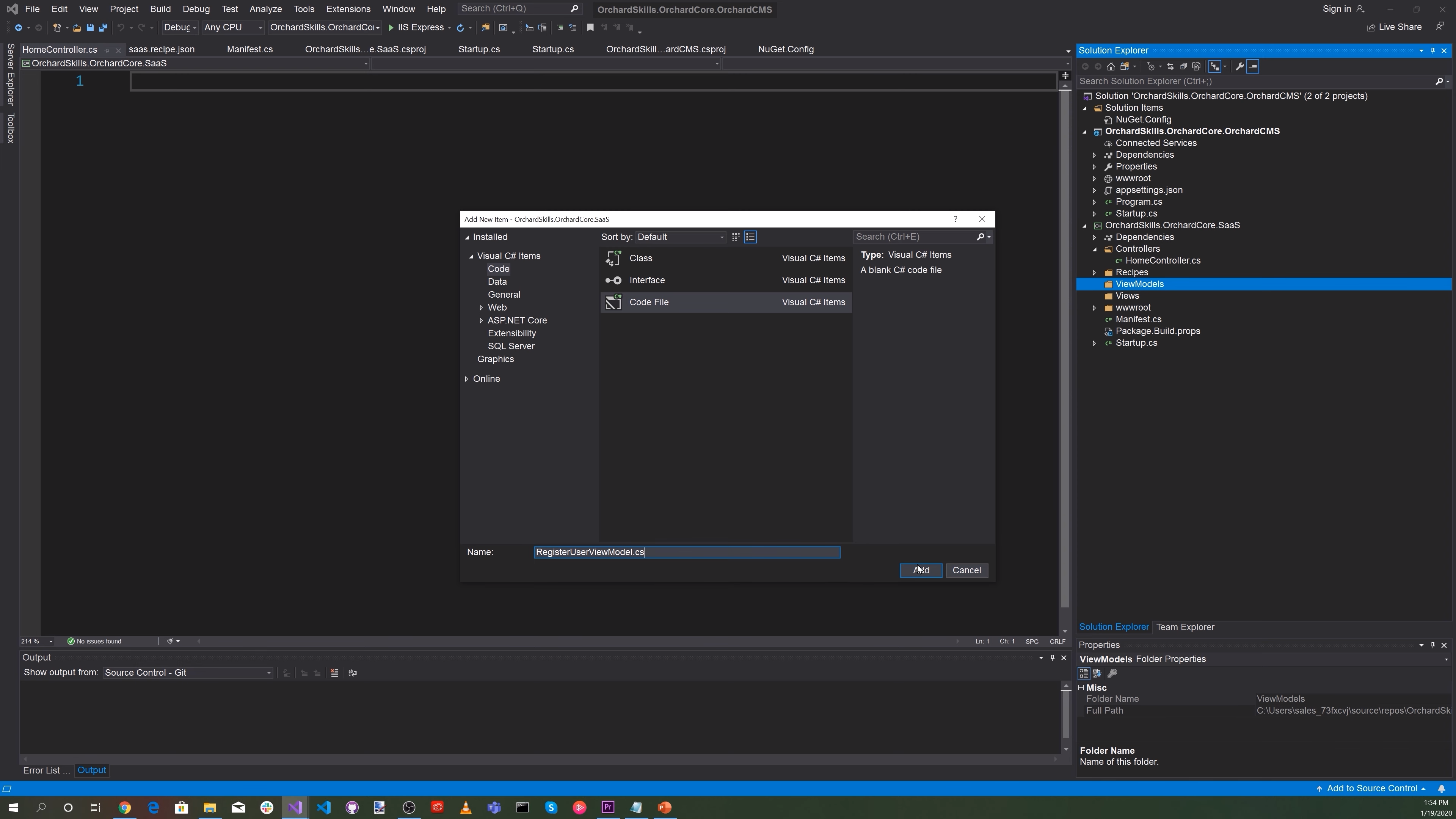Viewport: 1456px width, 819px height.
Task: Click the Home icon in Solution Explorer
Action: coord(1111,66)
